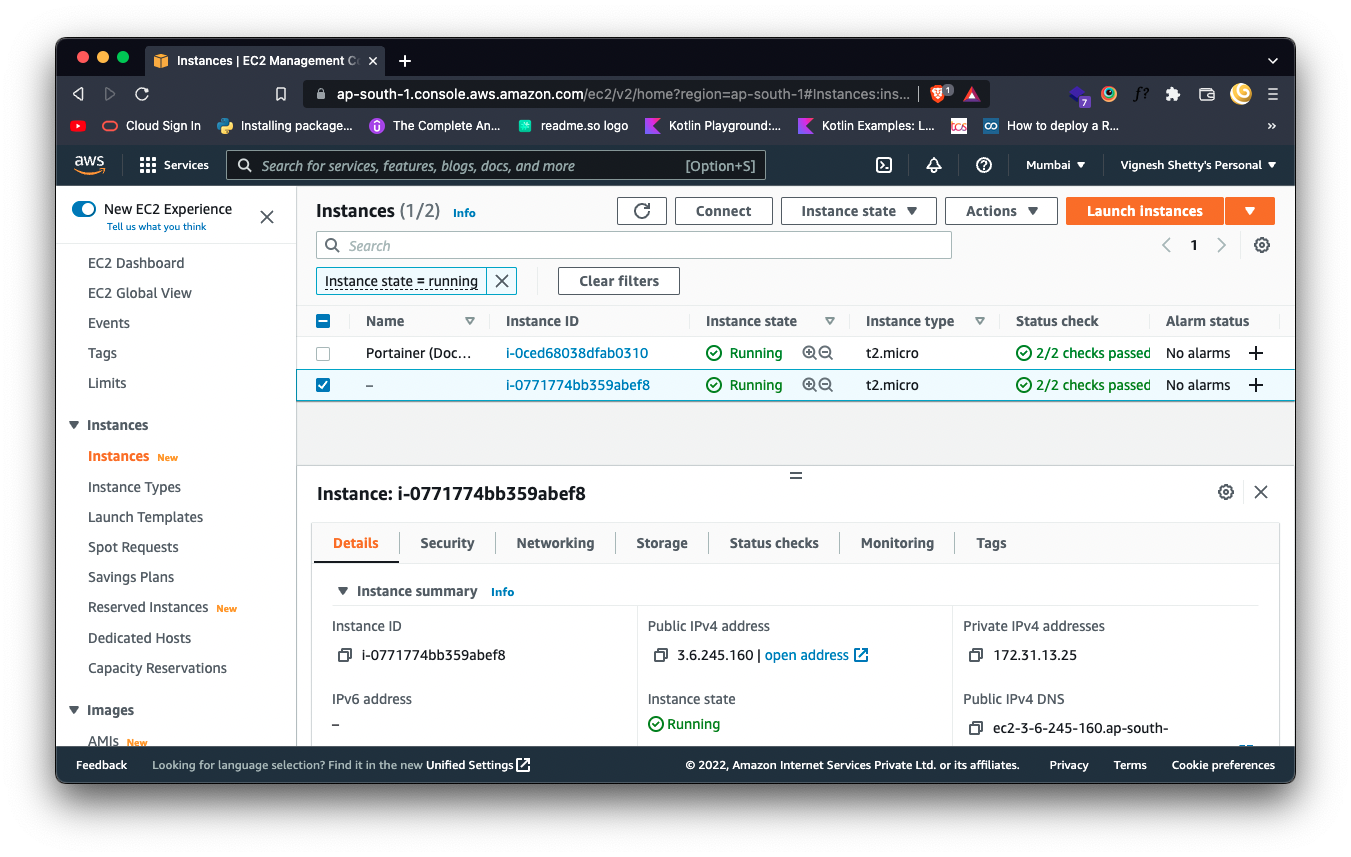
Task: Sort by Name column arrow
Action: (x=470, y=321)
